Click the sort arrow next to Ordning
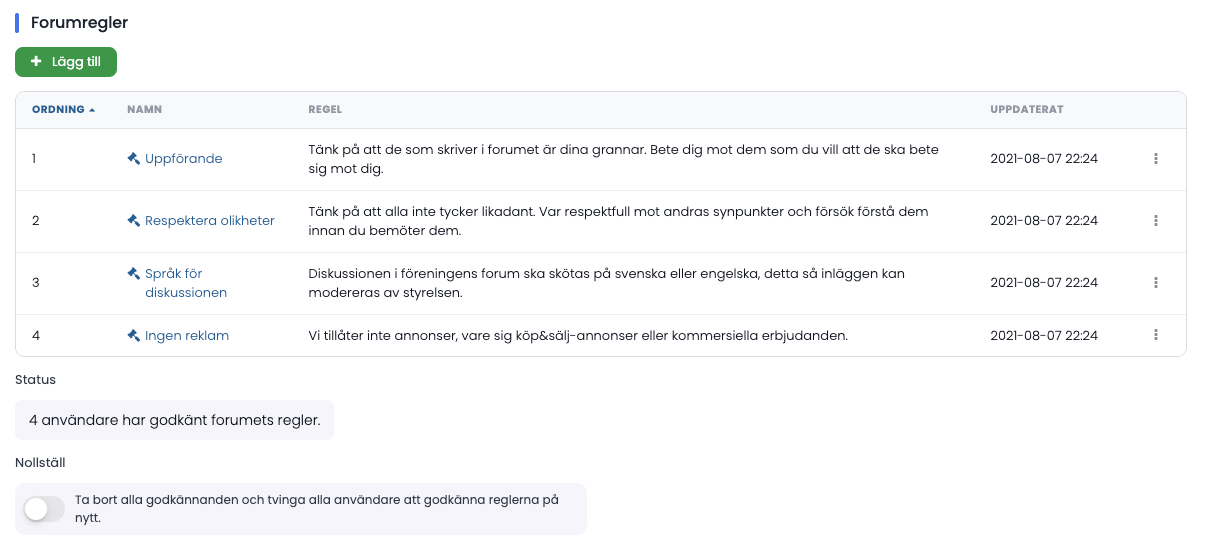The width and height of the screenshot is (1210, 550). coord(92,110)
